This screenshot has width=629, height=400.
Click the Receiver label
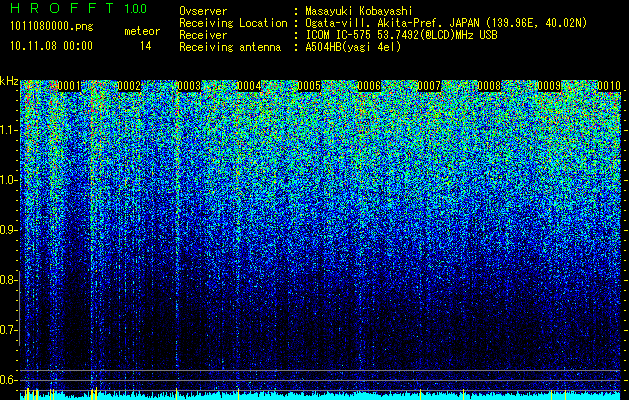pyautogui.click(x=203, y=35)
